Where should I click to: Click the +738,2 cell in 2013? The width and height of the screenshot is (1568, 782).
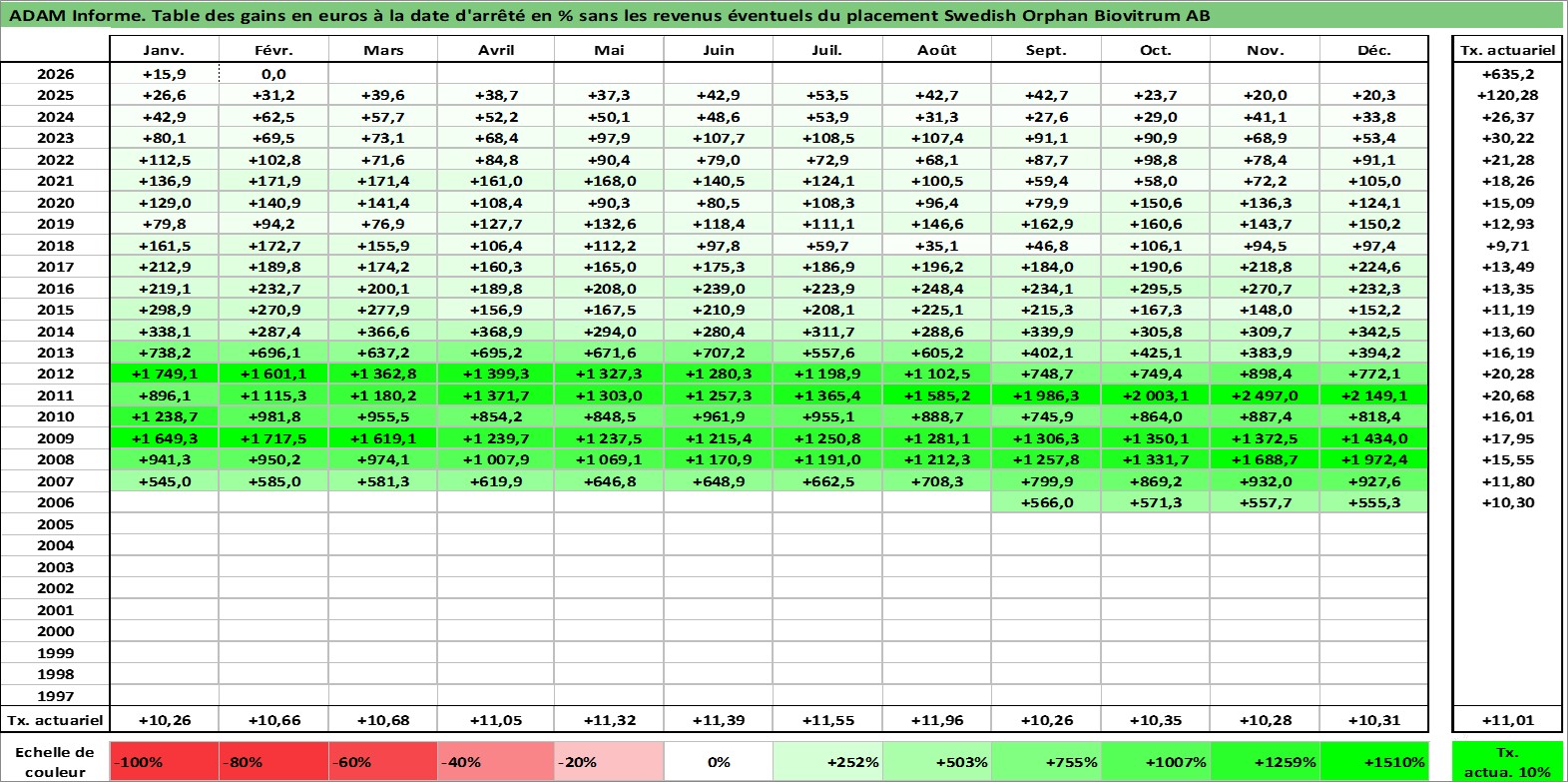click(164, 353)
